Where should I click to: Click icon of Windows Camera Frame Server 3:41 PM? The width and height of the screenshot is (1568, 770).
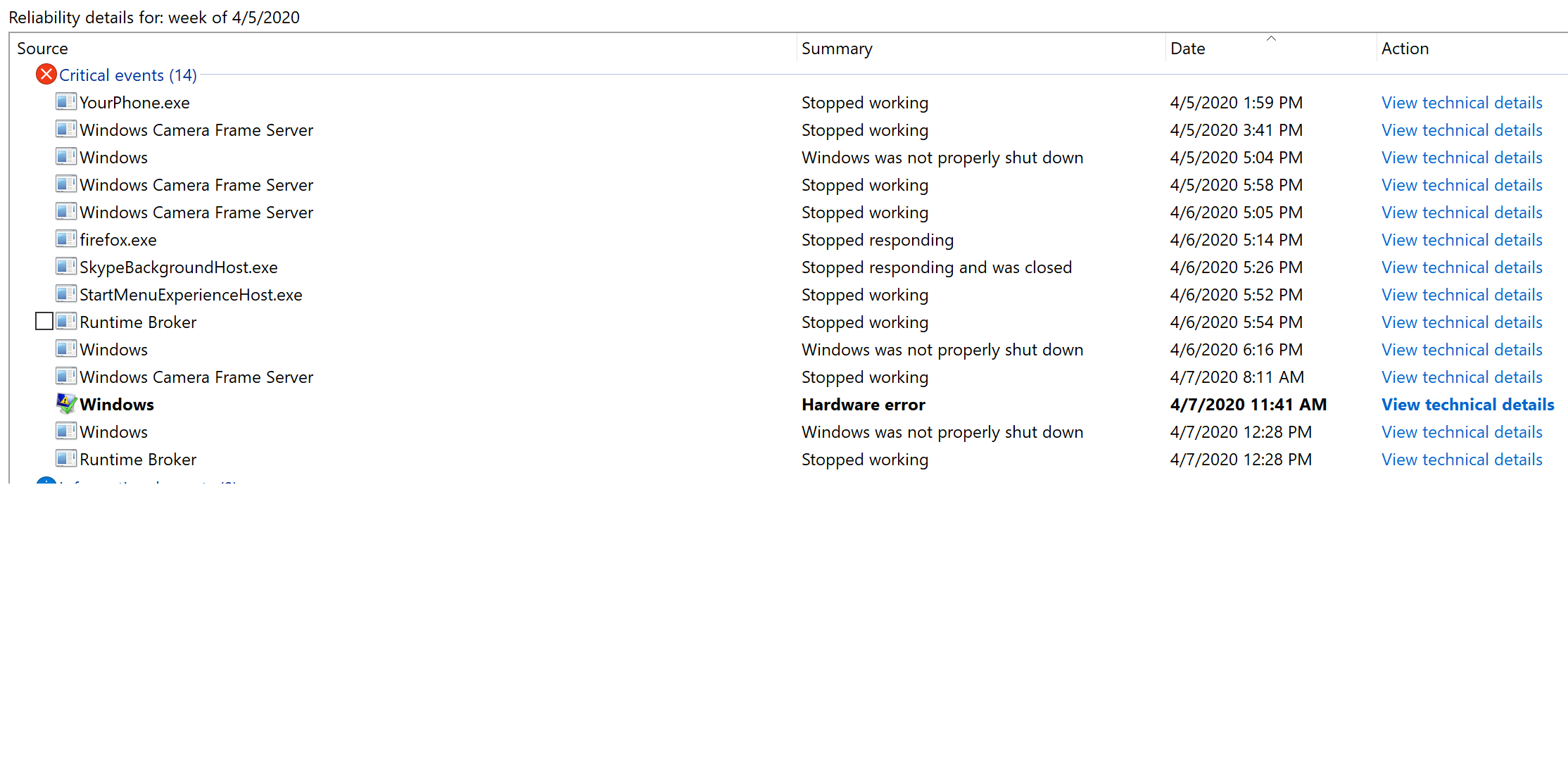[66, 130]
